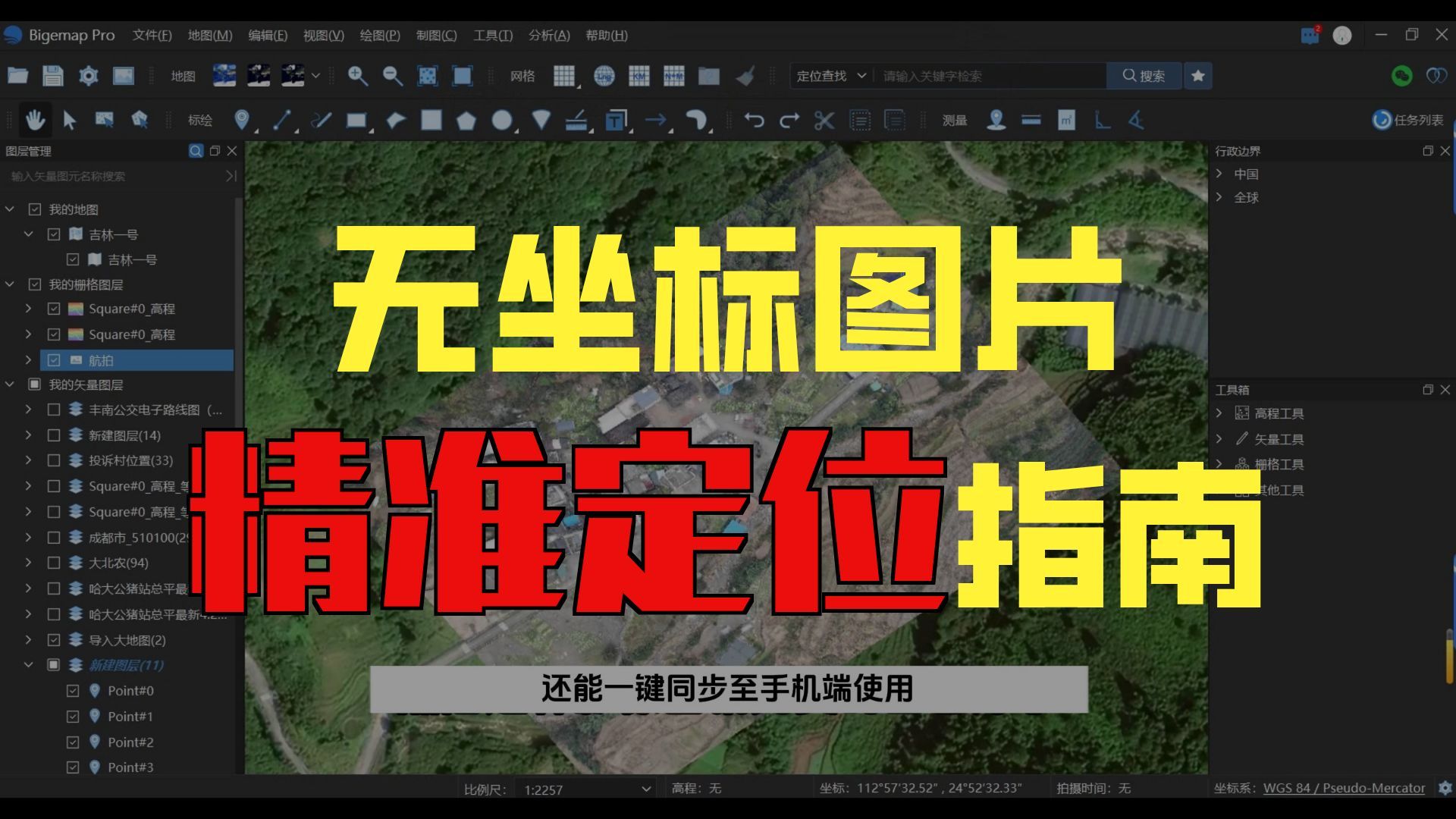This screenshot has width=1456, height=819.
Task: Select the grid tool icon after 网格
Action: click(563, 76)
